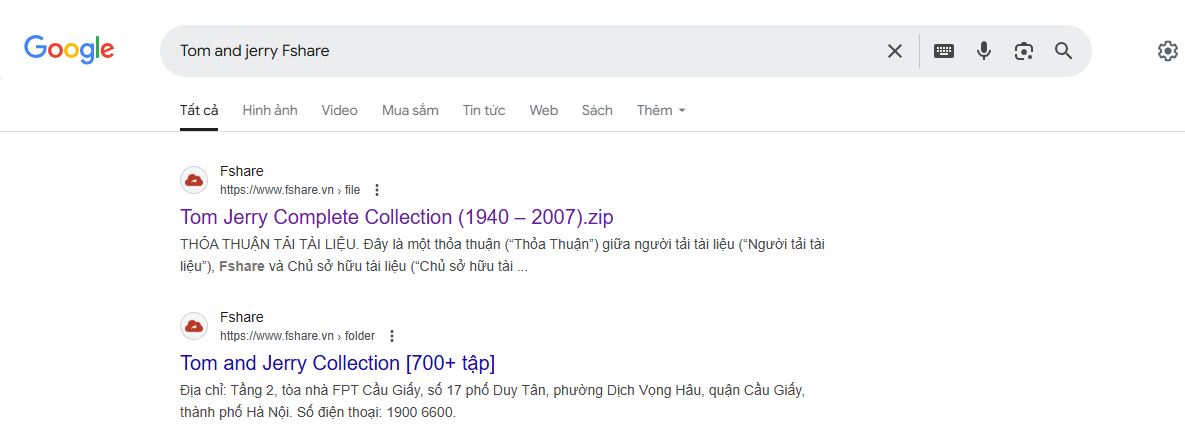Click the https://www.fshare.vn › folder URL
The height and width of the screenshot is (445, 1185).
click(297, 335)
